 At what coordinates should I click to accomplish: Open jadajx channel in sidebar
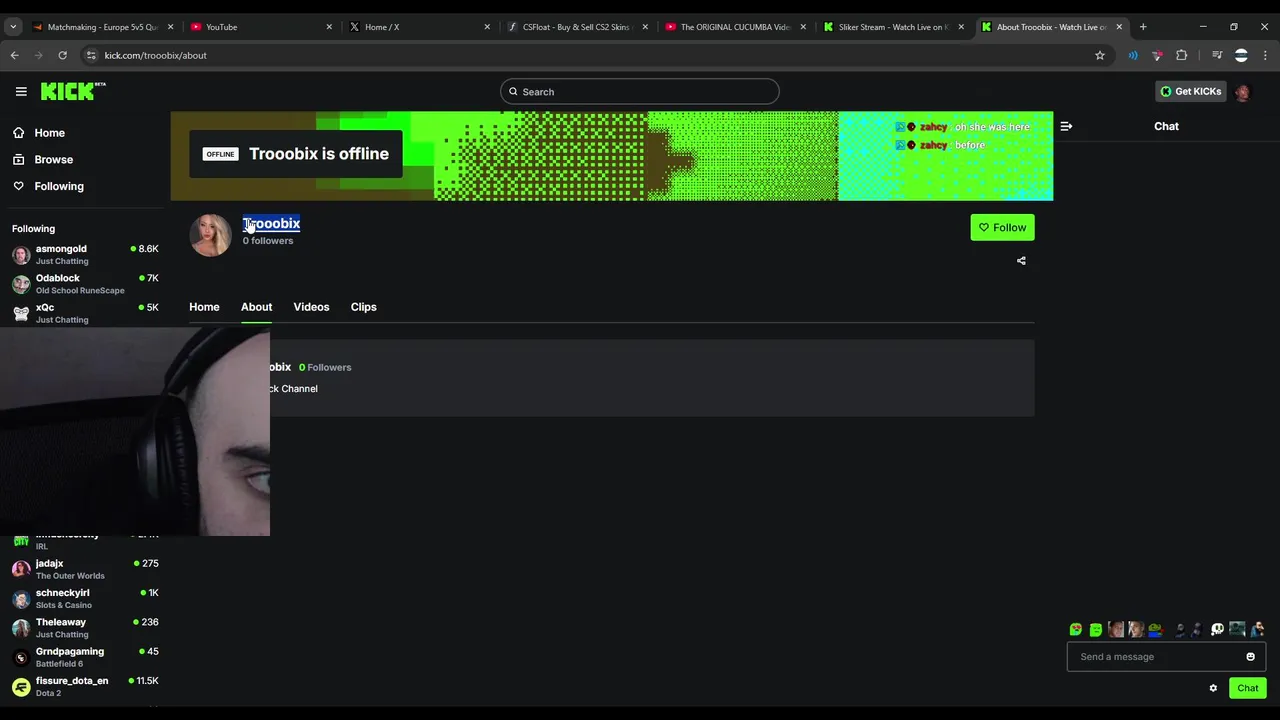[x=84, y=569]
